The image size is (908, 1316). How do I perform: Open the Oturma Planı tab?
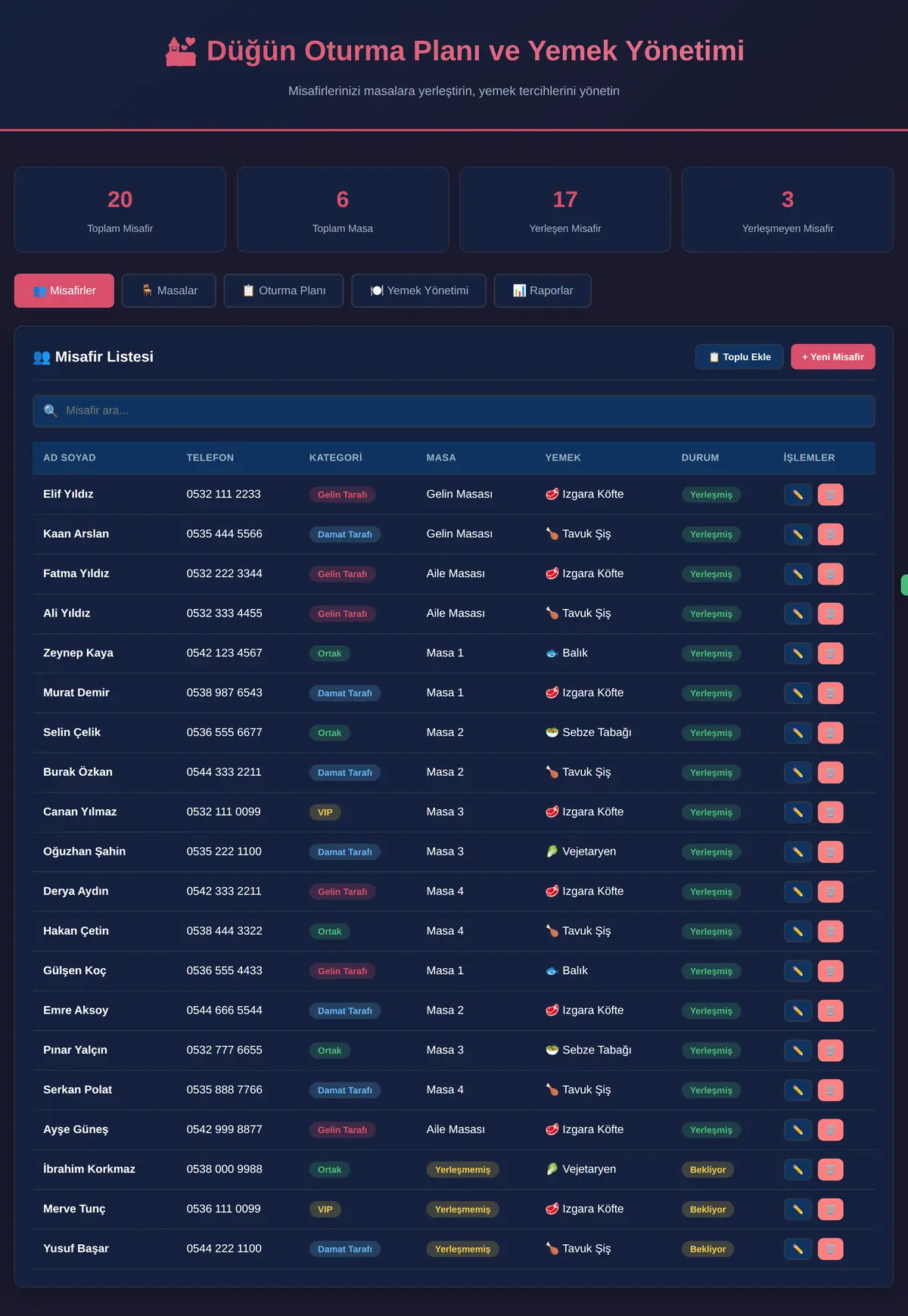click(284, 290)
